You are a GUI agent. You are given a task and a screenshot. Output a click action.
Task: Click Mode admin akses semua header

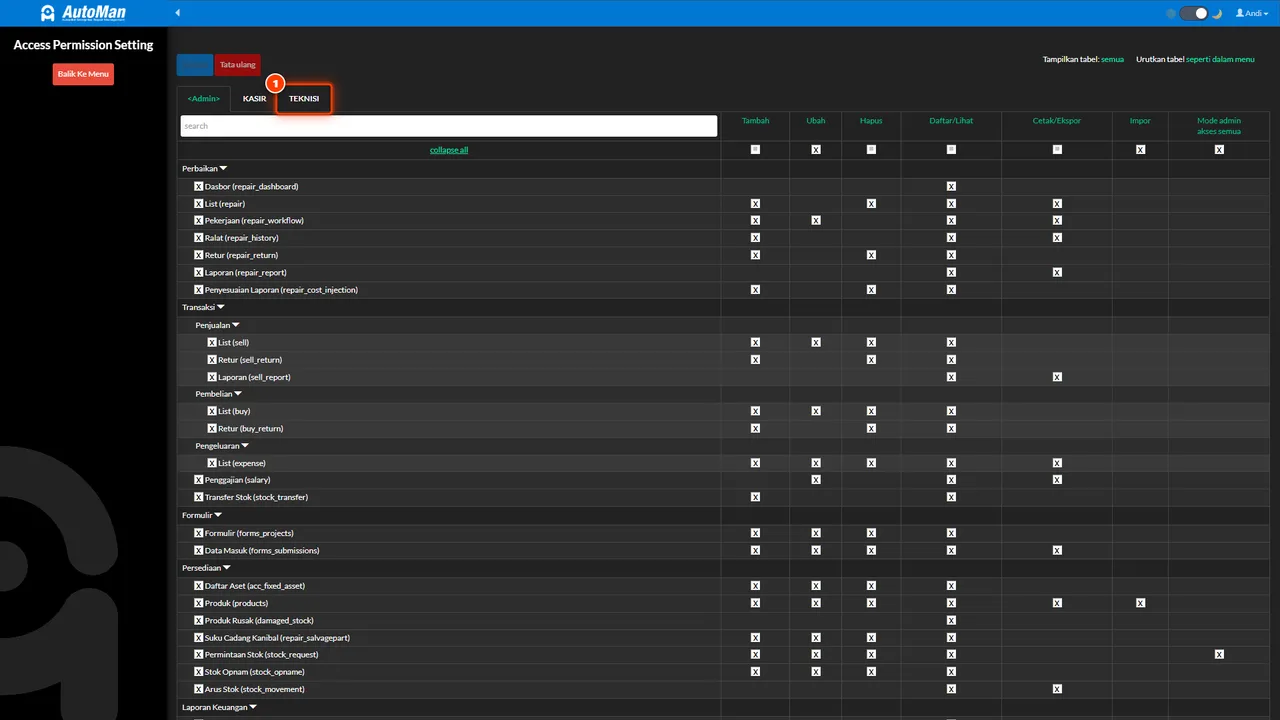pos(1219,126)
